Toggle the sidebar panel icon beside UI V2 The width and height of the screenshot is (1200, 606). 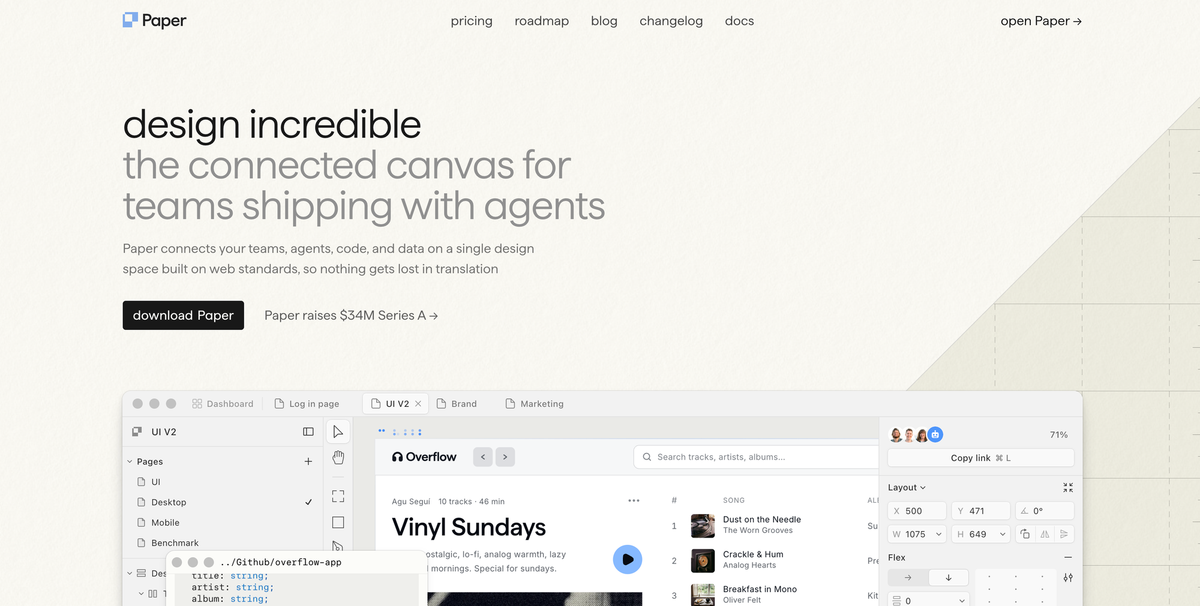coord(308,432)
